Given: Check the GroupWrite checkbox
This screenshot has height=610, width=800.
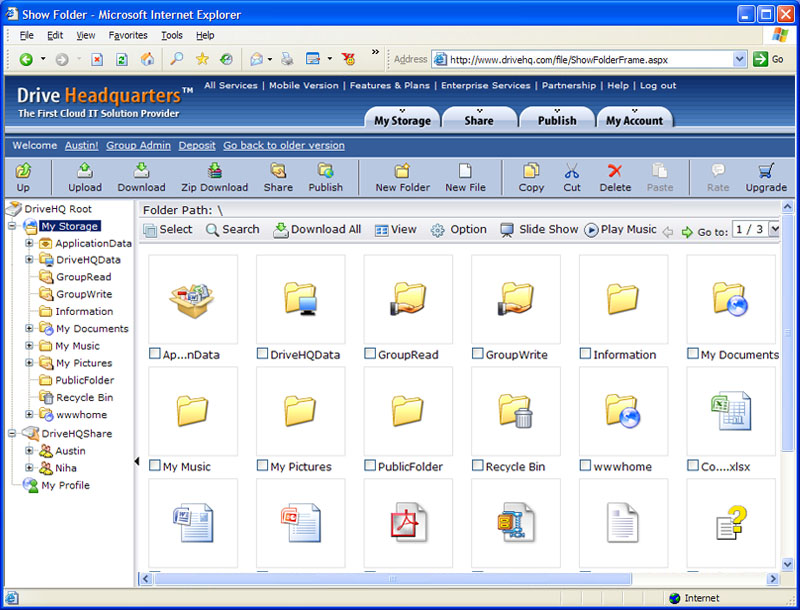Looking at the screenshot, I should [478, 353].
